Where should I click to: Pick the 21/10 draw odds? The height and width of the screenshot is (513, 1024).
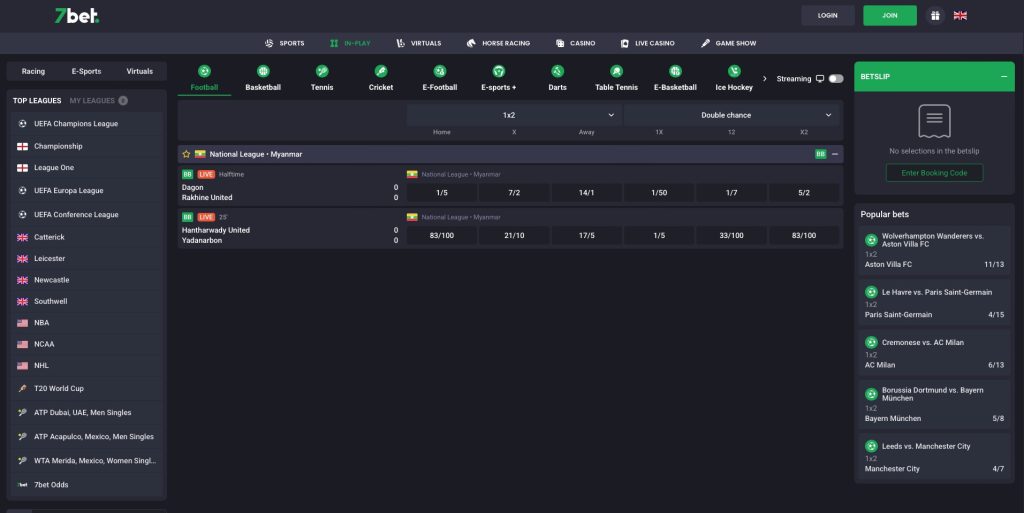514,235
